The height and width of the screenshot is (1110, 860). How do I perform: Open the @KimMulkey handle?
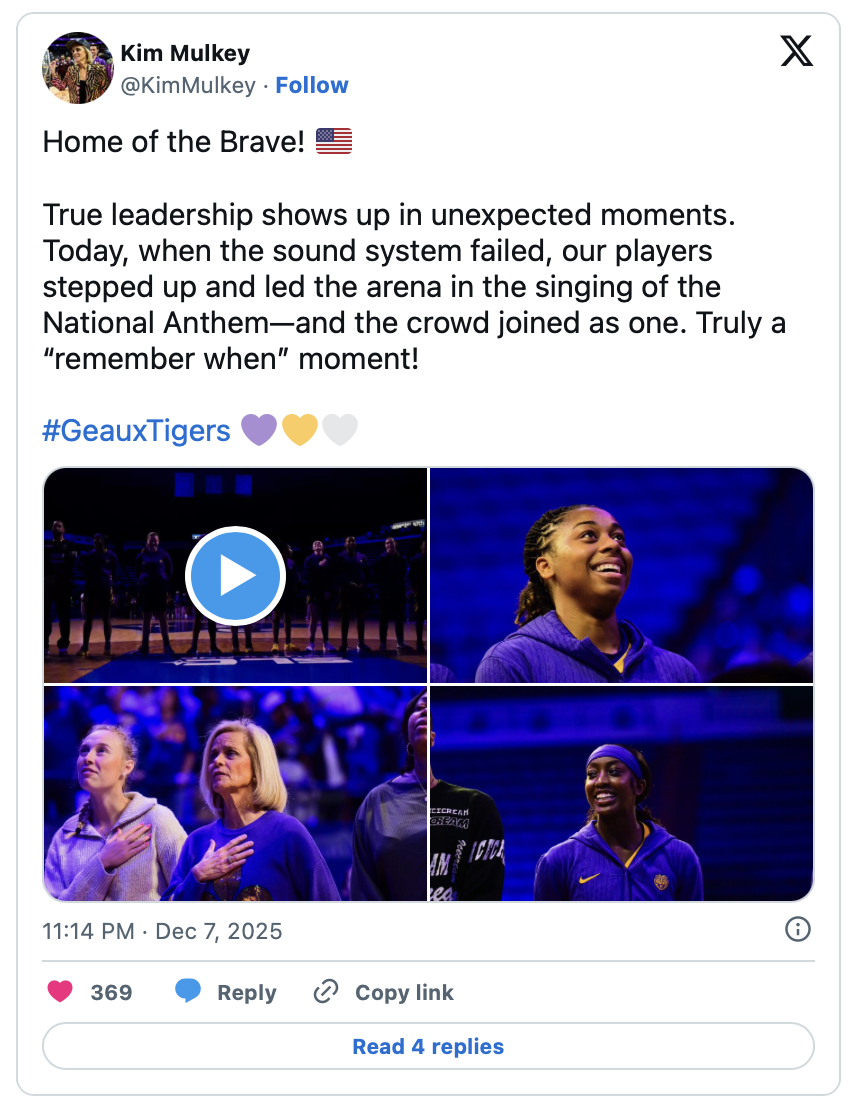pos(188,86)
